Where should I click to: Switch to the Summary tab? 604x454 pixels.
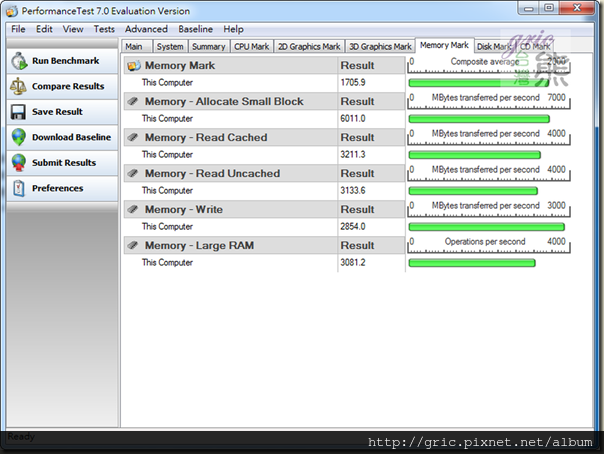point(208,47)
